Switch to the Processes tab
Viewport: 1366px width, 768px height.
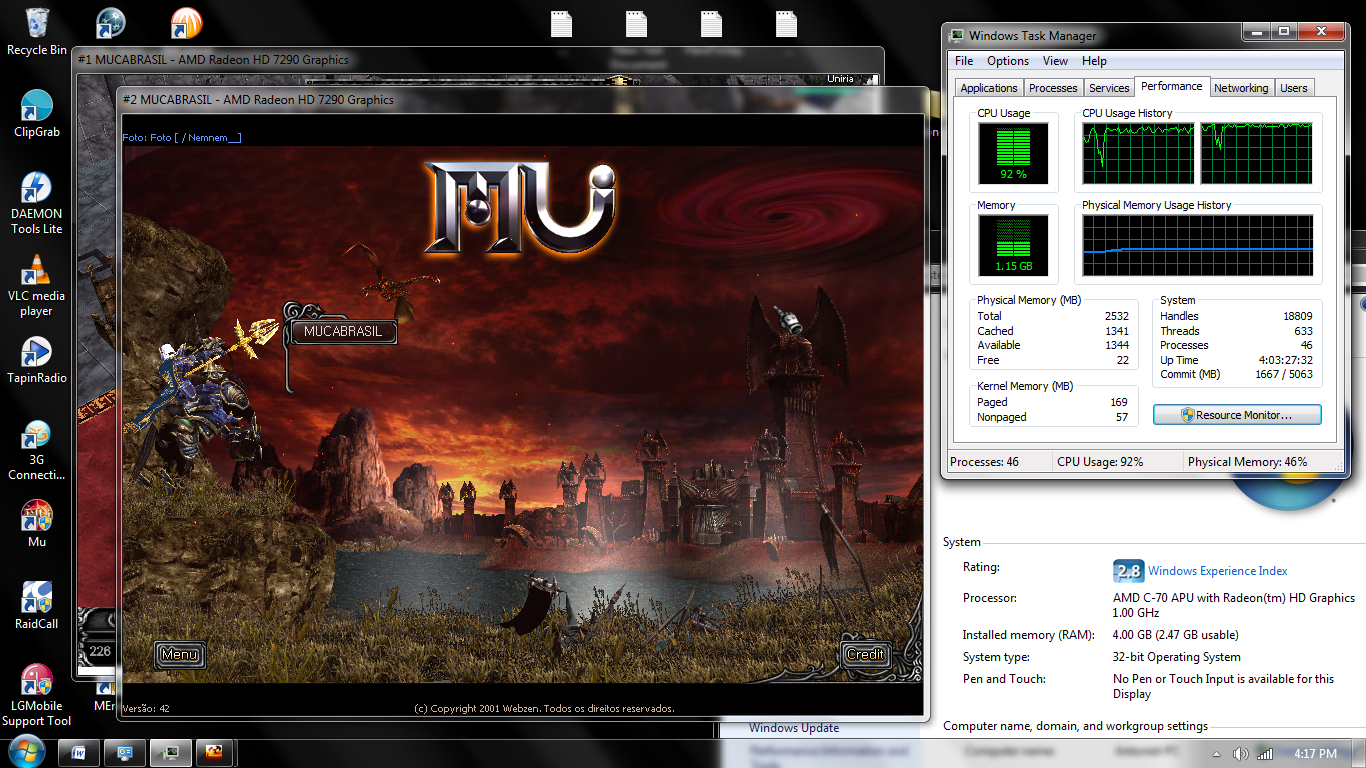(1053, 88)
